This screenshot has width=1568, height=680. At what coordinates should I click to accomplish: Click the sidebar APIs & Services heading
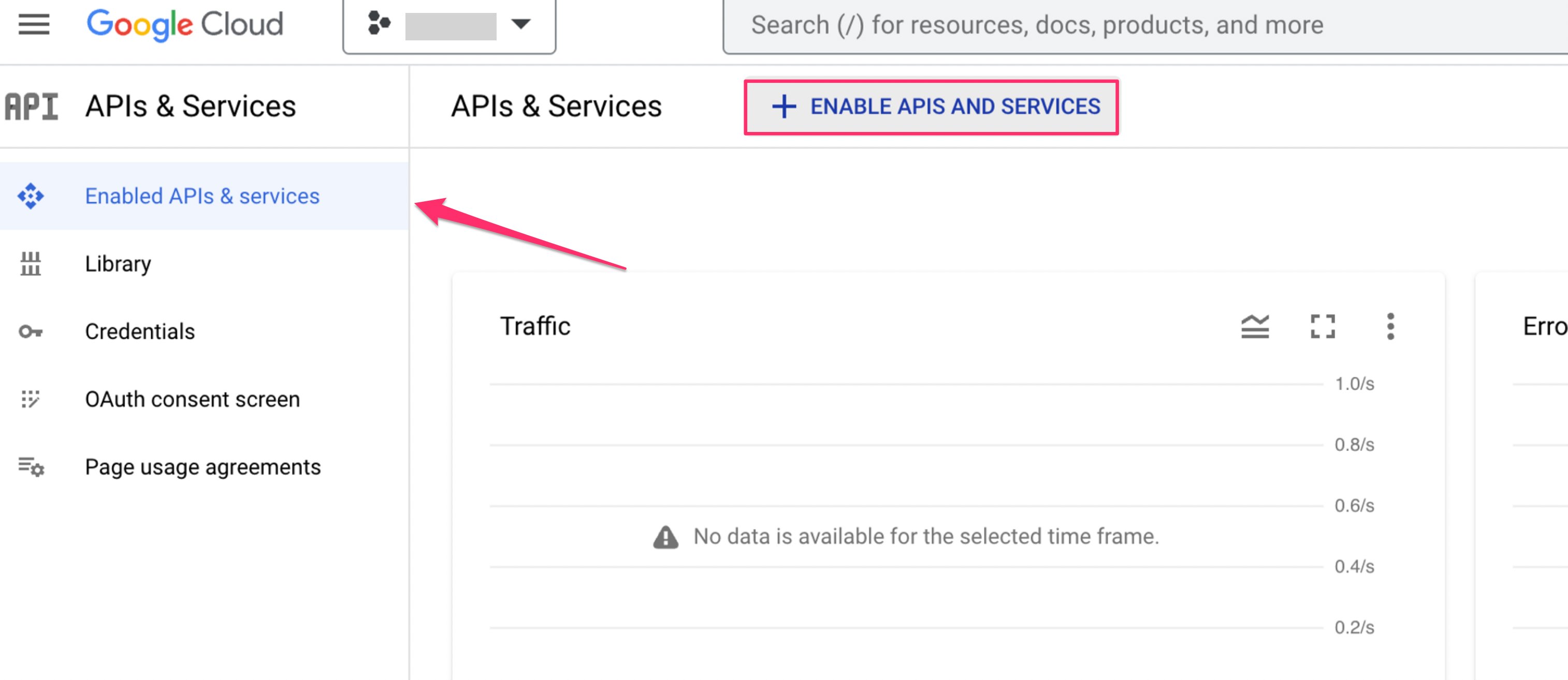(191, 107)
